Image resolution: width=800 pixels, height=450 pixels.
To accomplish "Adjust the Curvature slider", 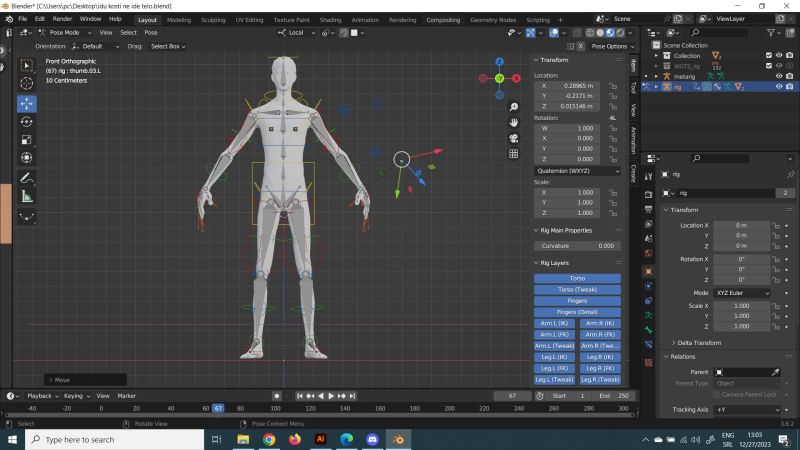I will [578, 245].
